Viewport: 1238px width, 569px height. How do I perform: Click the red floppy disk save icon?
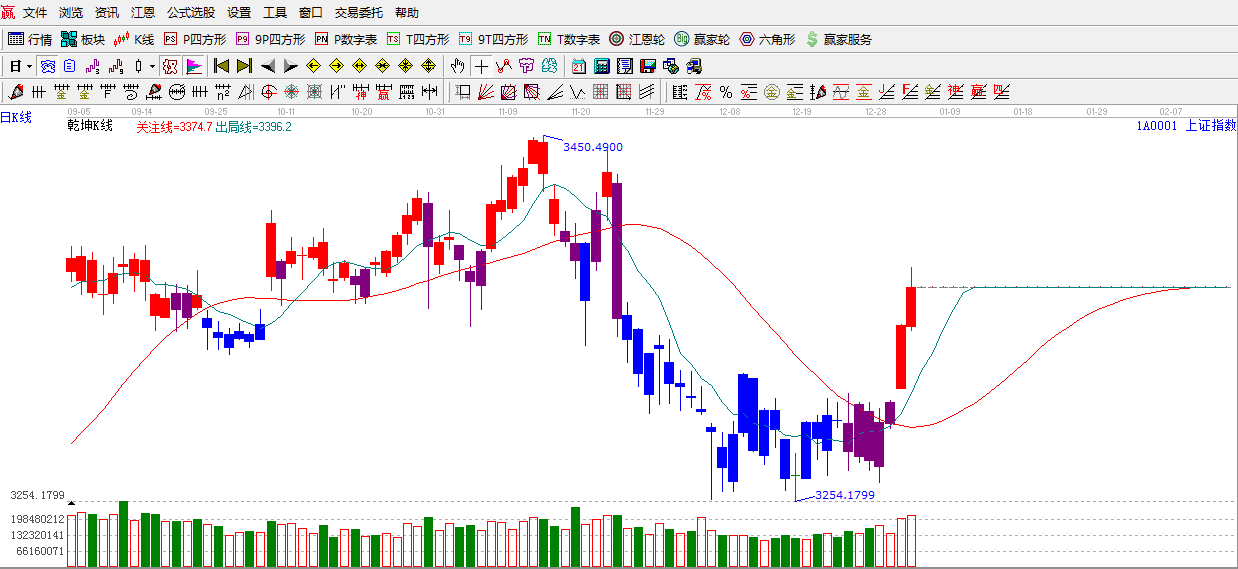(648, 66)
